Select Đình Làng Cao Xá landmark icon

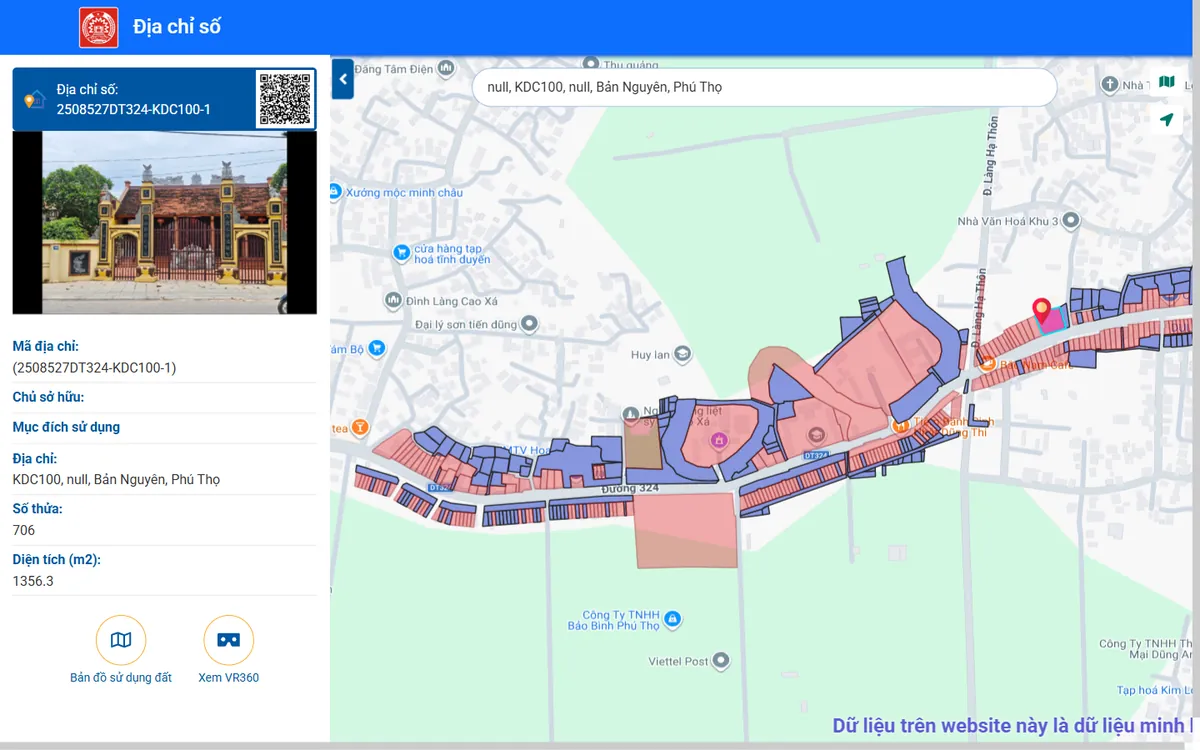pos(393,300)
